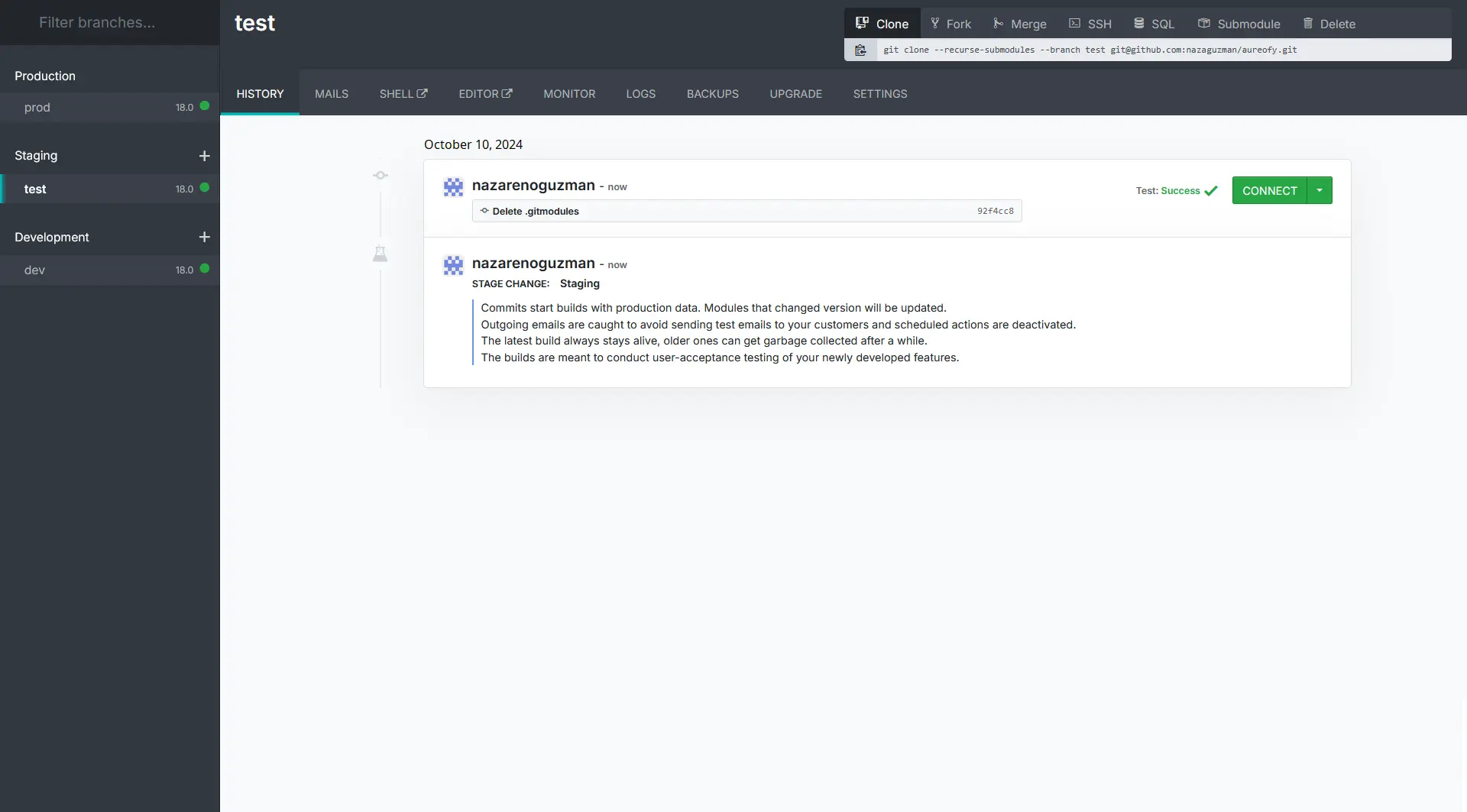Focus the Filter branches input
The width and height of the screenshot is (1467, 812).
tap(110, 23)
